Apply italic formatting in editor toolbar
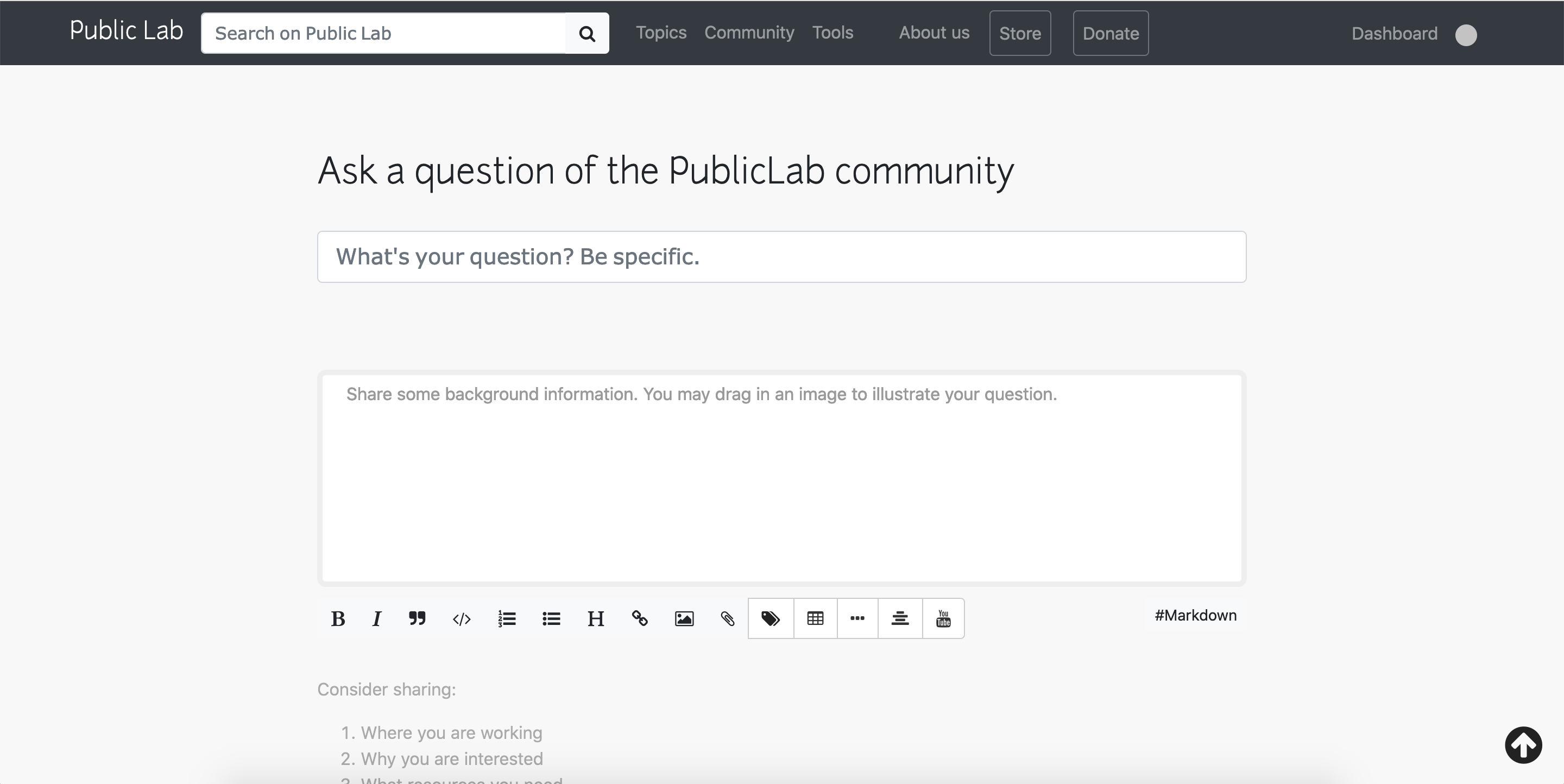Image resolution: width=1564 pixels, height=784 pixels. [376, 618]
